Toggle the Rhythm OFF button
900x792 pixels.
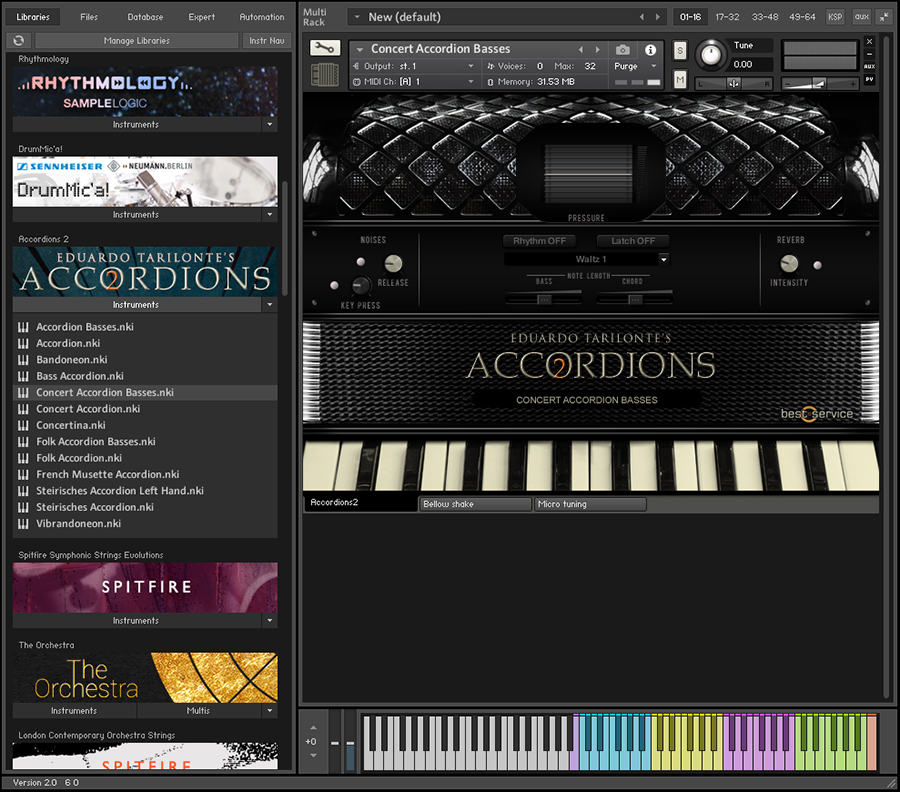pos(540,241)
